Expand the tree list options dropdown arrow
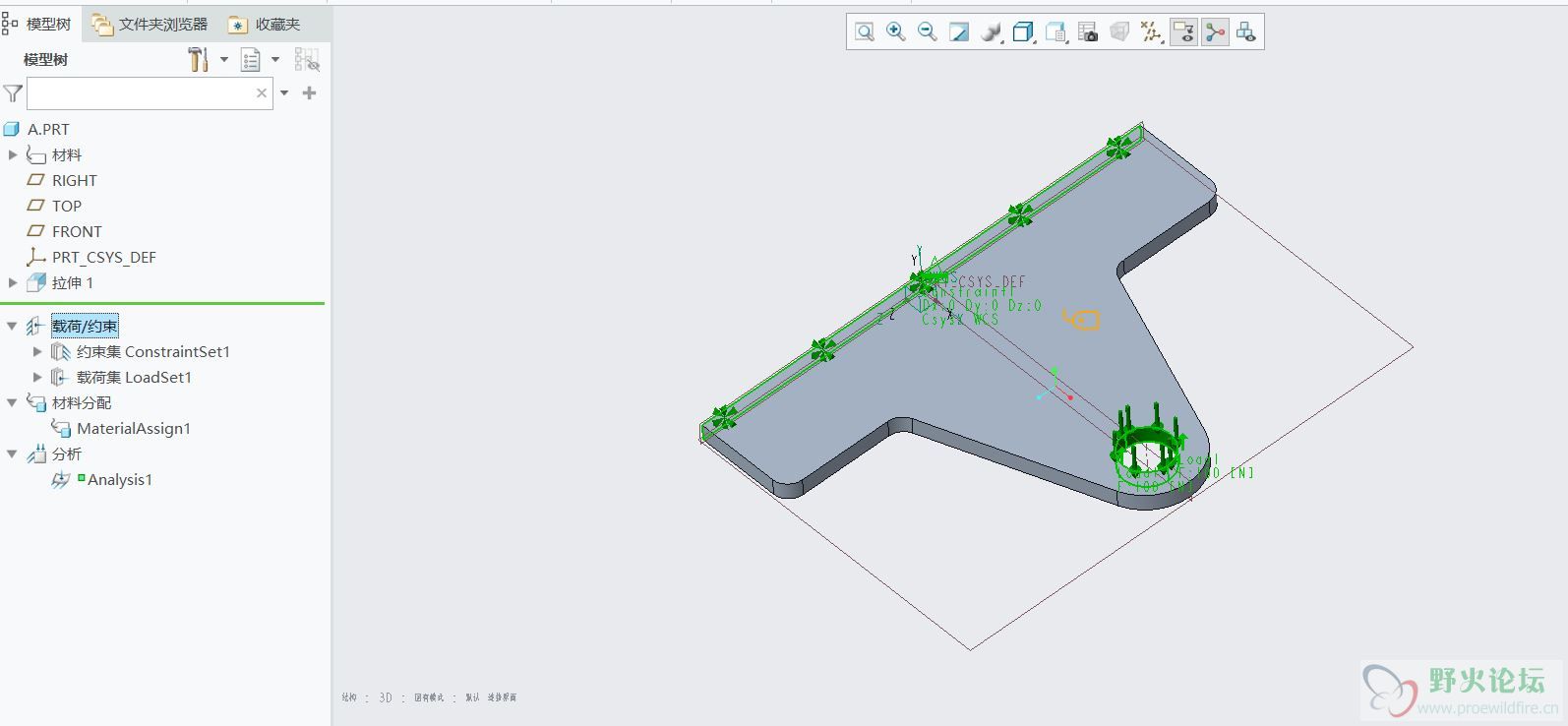 275,60
